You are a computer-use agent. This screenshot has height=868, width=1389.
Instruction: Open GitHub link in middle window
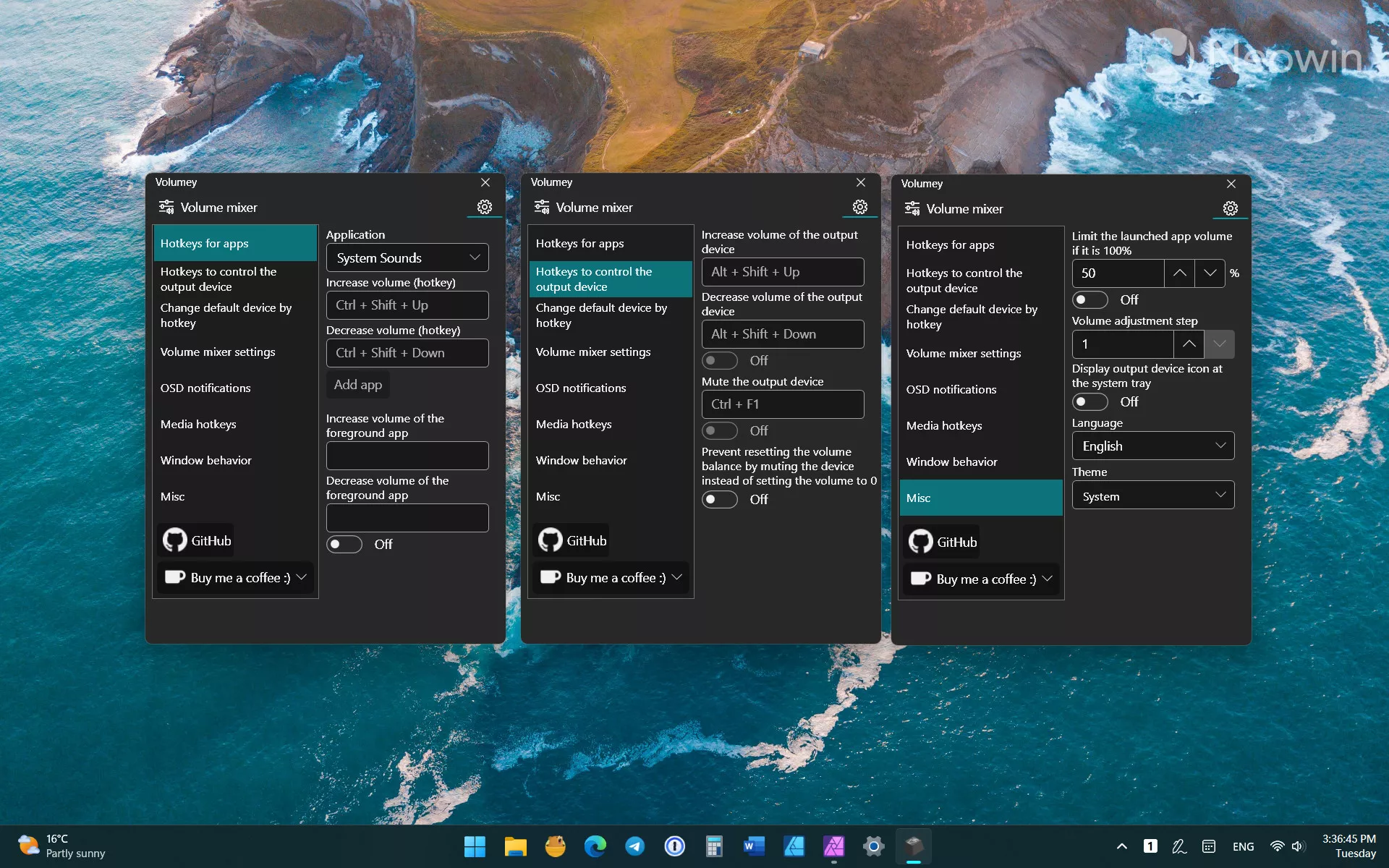click(x=572, y=540)
